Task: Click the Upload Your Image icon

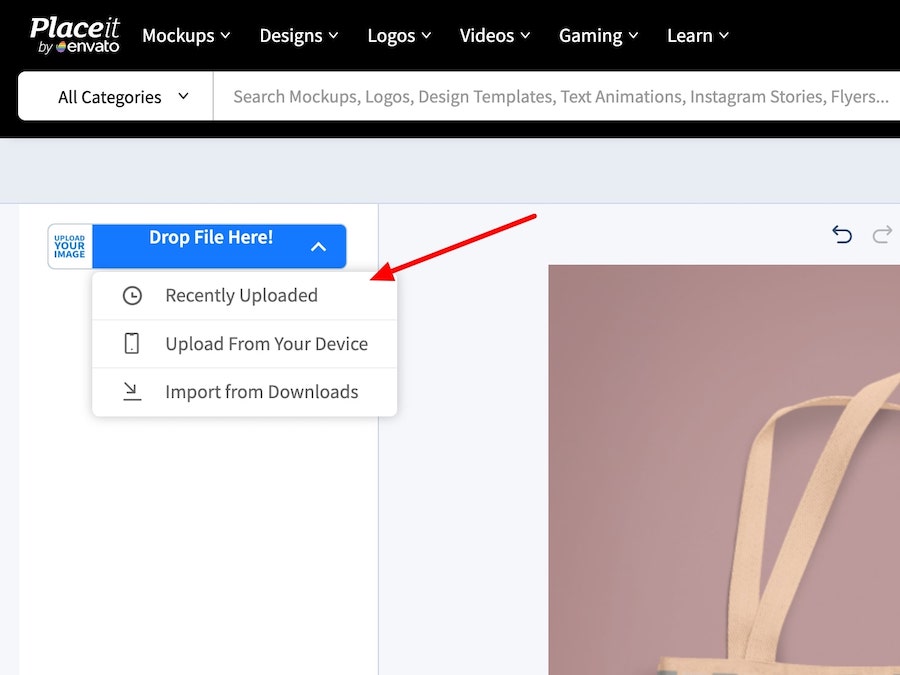Action: click(x=70, y=247)
